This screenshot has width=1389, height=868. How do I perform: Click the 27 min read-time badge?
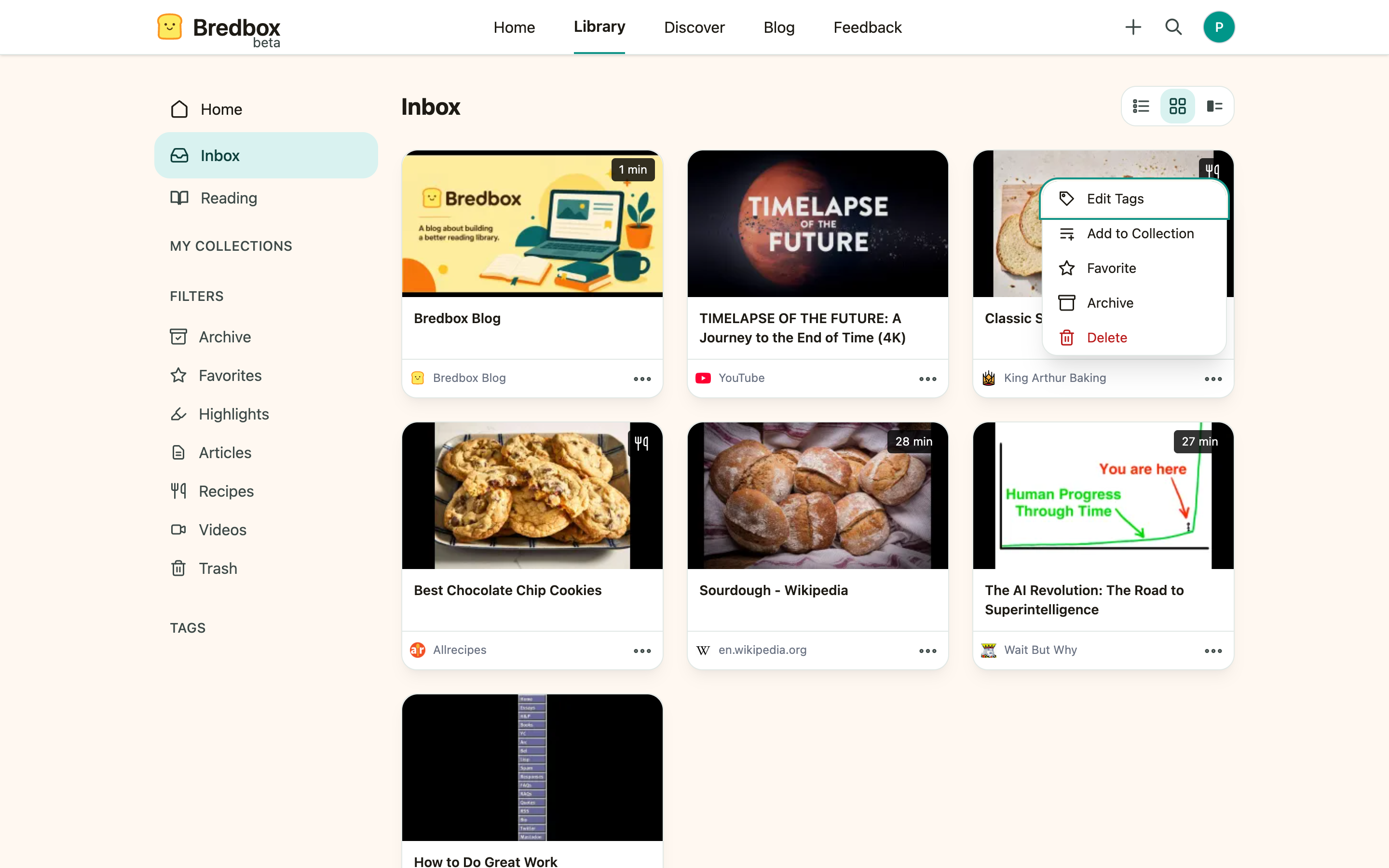pyautogui.click(x=1199, y=441)
